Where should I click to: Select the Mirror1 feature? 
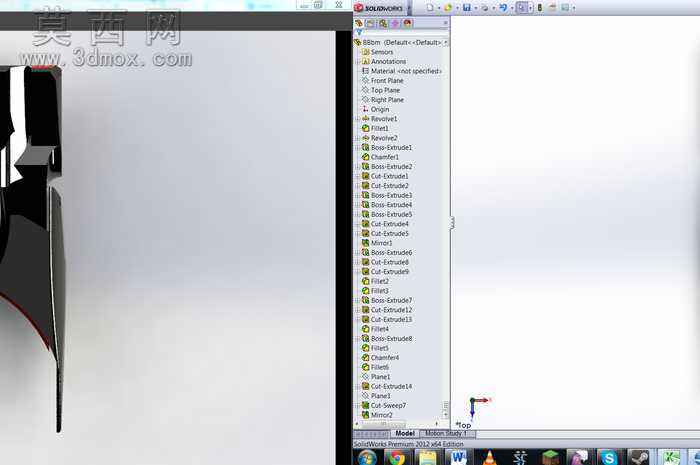coord(377,243)
